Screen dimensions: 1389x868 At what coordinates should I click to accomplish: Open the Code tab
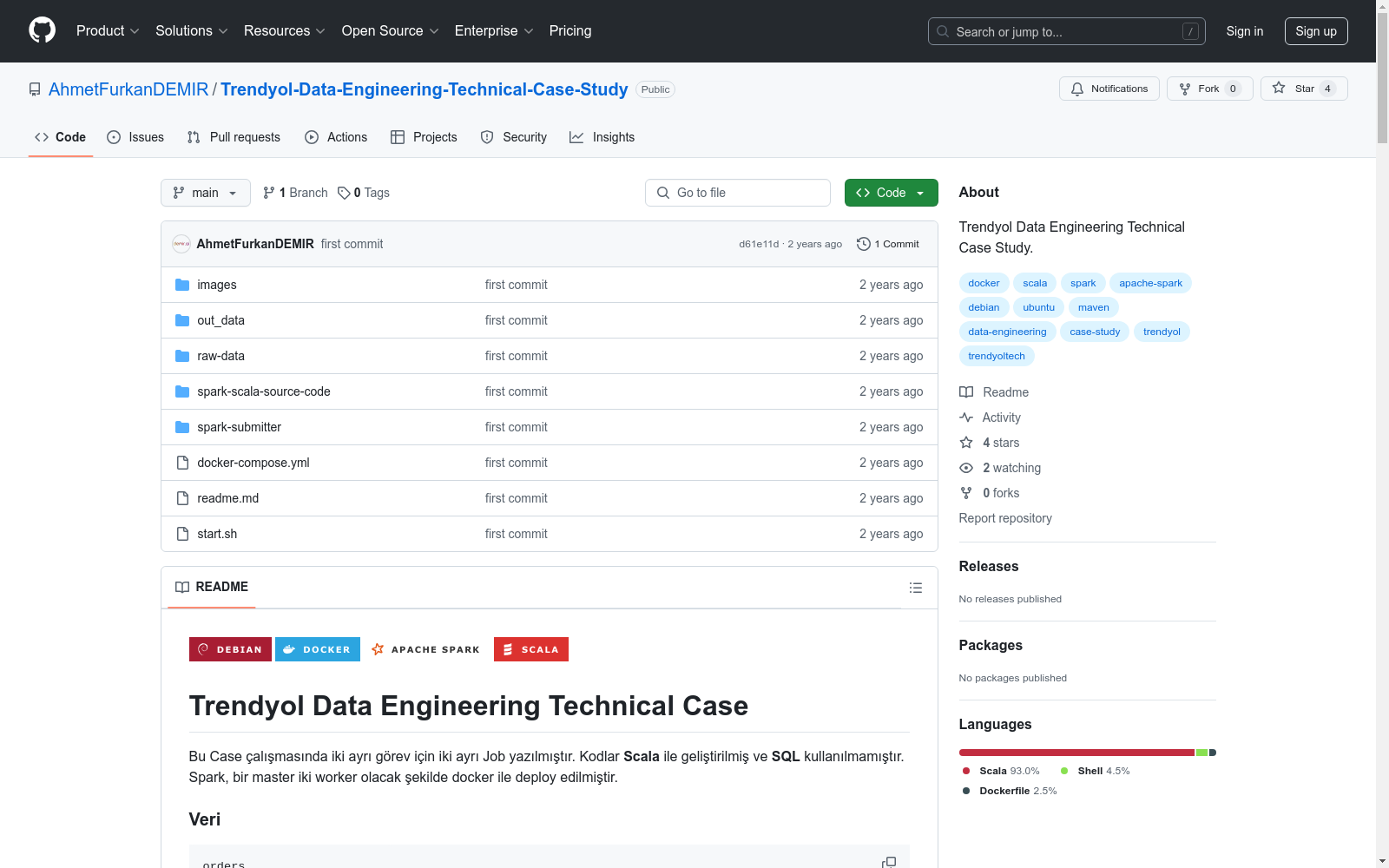(61, 137)
